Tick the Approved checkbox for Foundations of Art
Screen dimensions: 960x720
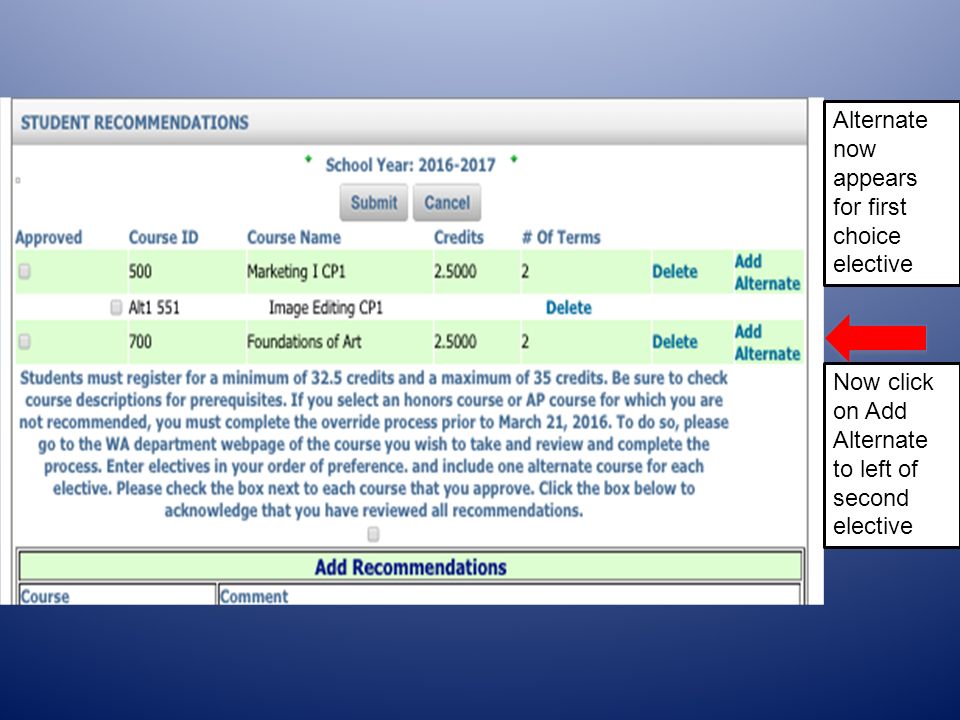coord(24,341)
